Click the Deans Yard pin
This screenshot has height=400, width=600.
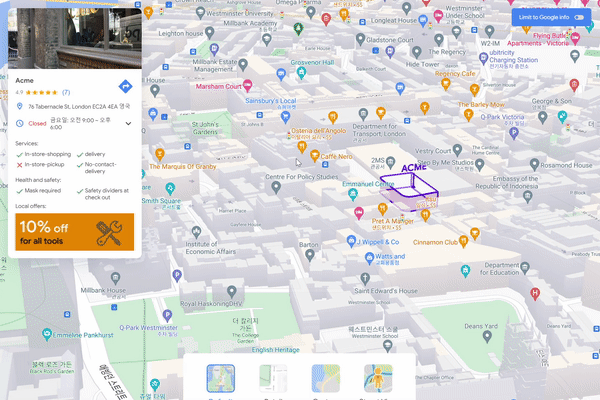[x=487, y=336]
